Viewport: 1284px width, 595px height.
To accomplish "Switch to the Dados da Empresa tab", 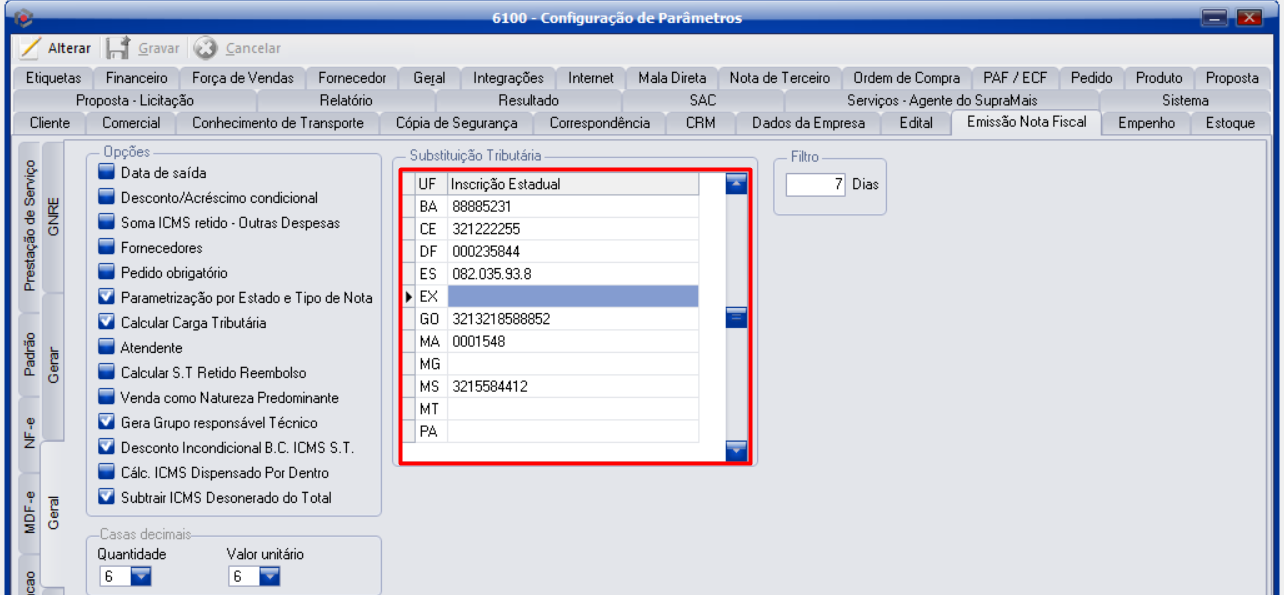I will (808, 123).
